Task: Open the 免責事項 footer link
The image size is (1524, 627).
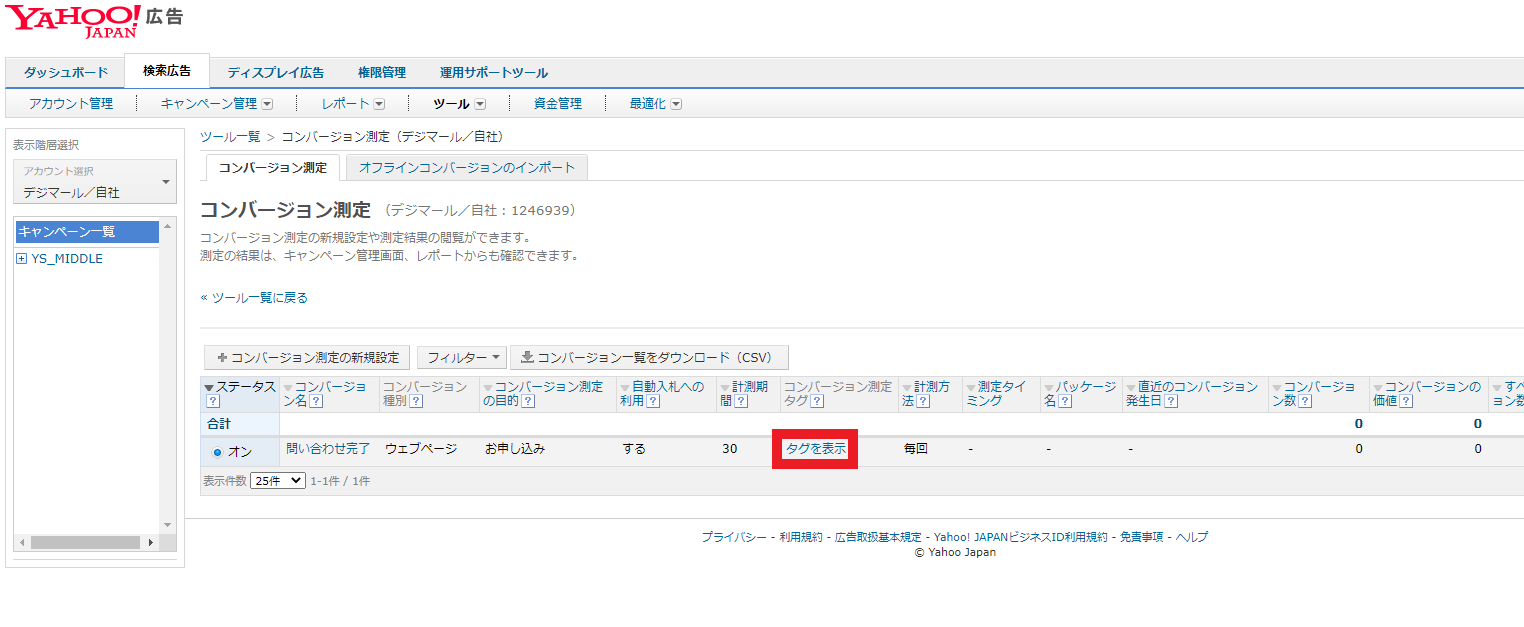Action: (x=1141, y=537)
